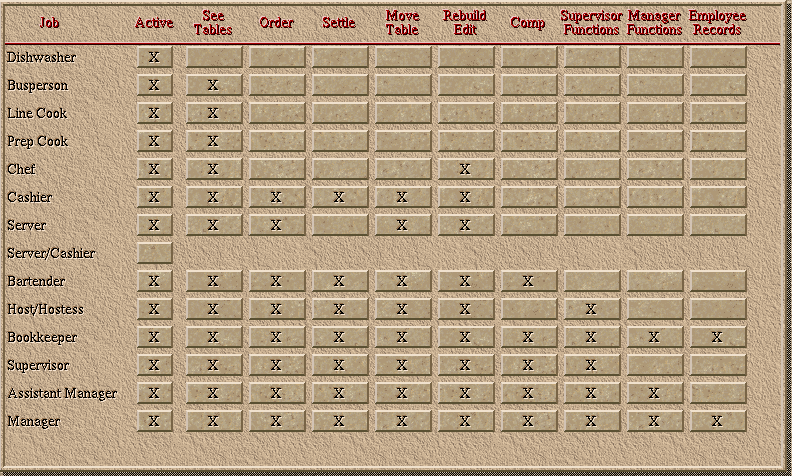Toggle Rebuild Edit for Chef
The image size is (792, 476).
[465, 169]
